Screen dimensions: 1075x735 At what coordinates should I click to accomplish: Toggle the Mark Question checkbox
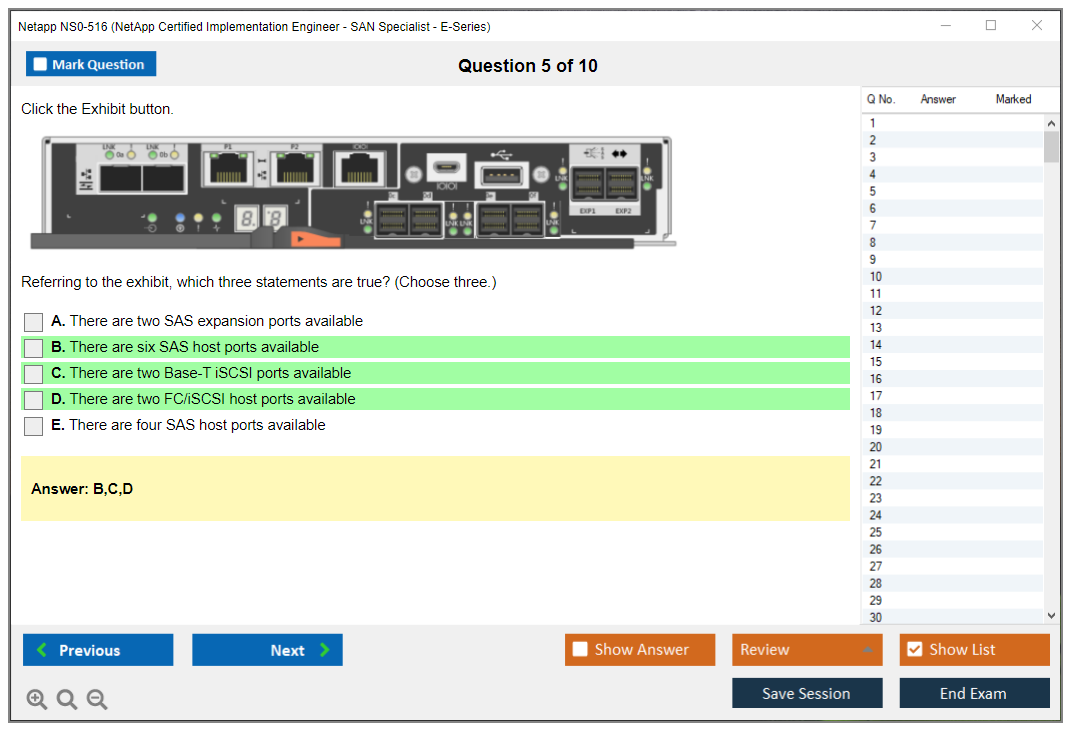(x=41, y=65)
